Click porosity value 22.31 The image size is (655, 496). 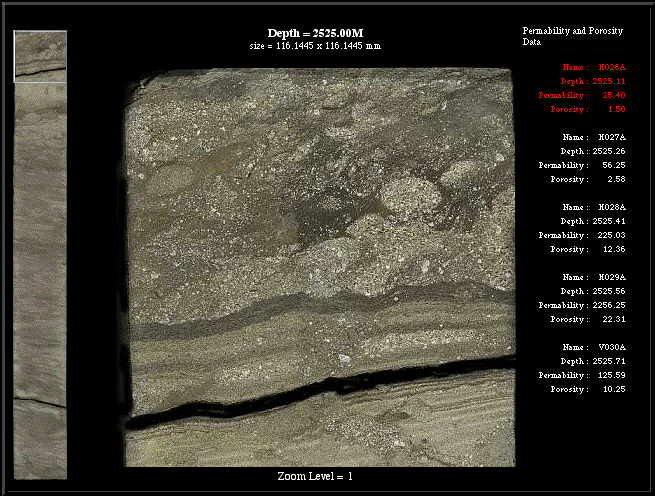614,319
